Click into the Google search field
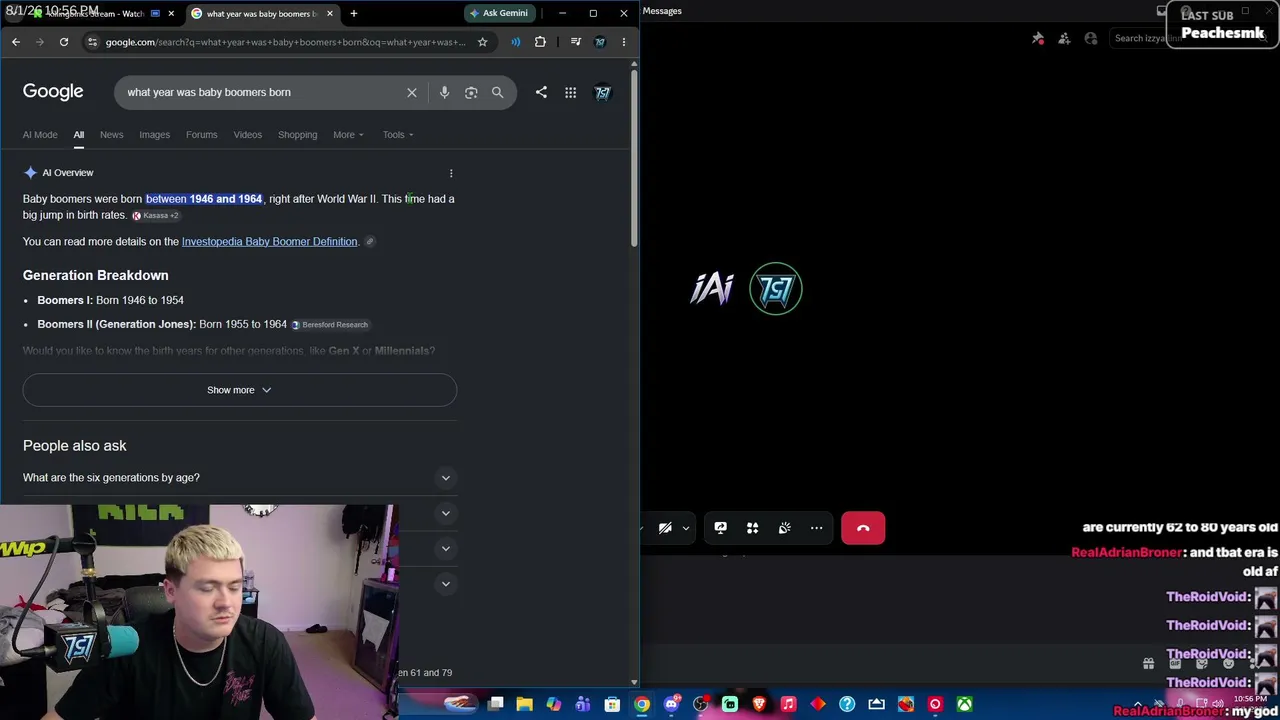The height and width of the screenshot is (720, 1280). [x=260, y=92]
